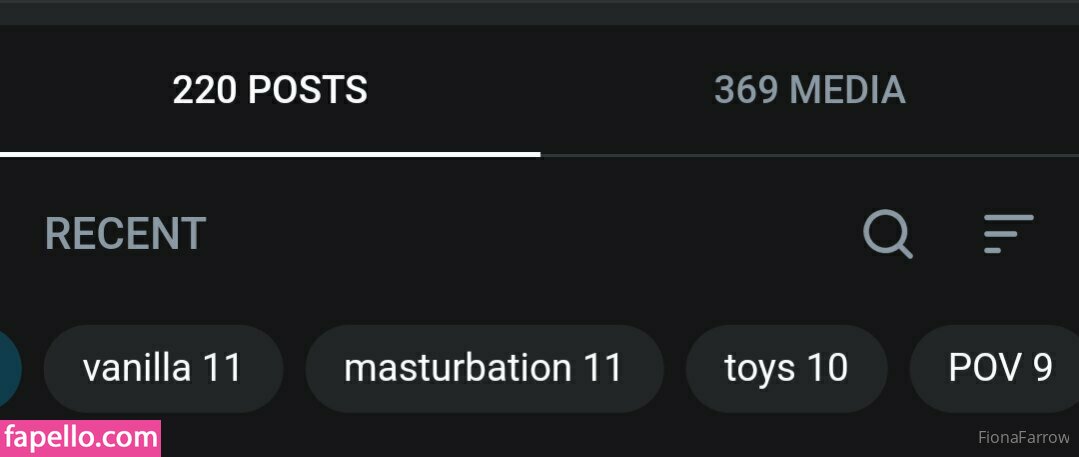Click the fapello.com watermark link
The width and height of the screenshot is (1079, 457).
point(81,438)
